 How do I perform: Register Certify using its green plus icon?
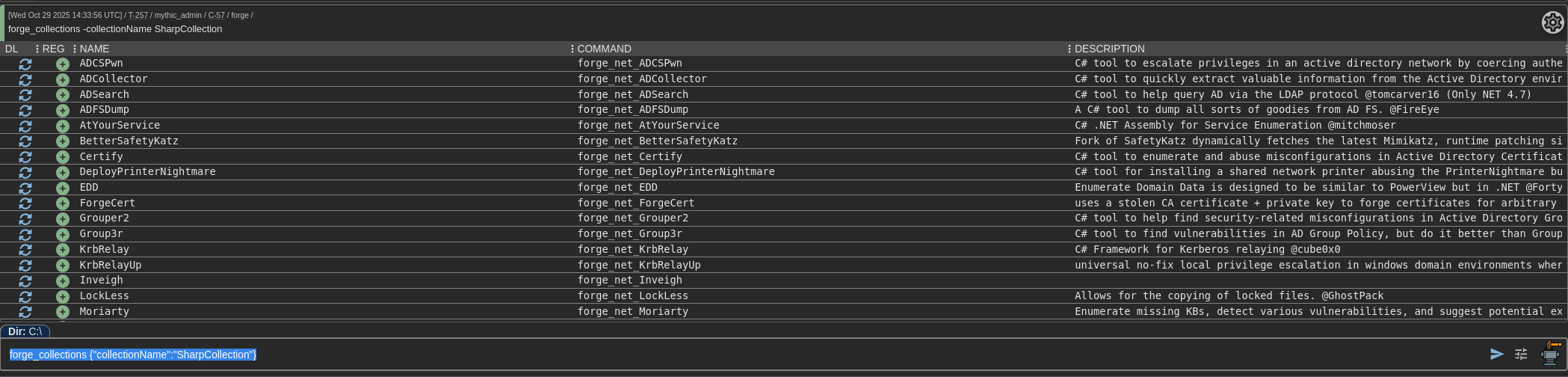(63, 157)
